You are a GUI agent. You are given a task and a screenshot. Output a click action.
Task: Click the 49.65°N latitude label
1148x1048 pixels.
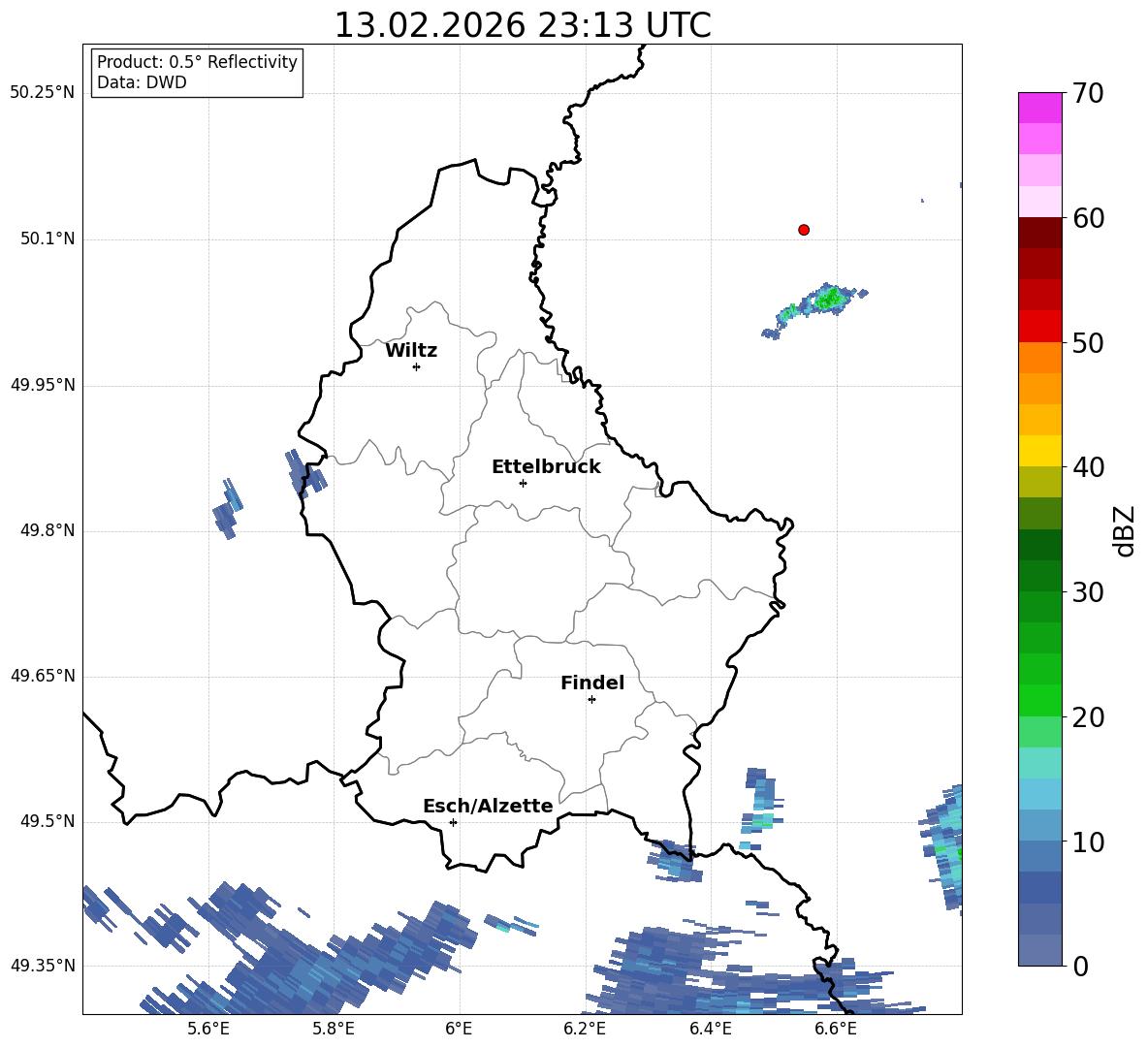[x=43, y=675]
